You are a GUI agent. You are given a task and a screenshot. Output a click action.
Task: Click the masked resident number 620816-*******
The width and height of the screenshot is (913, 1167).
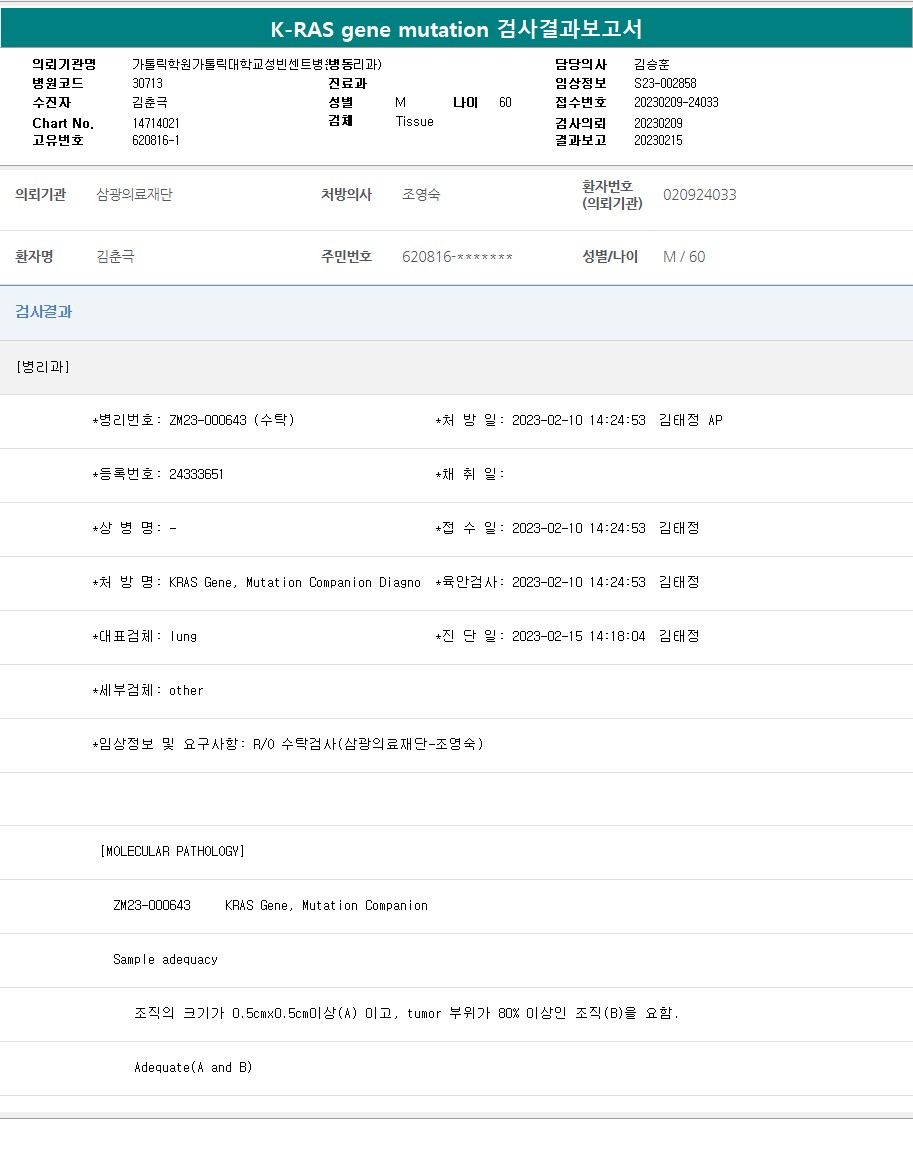(457, 257)
